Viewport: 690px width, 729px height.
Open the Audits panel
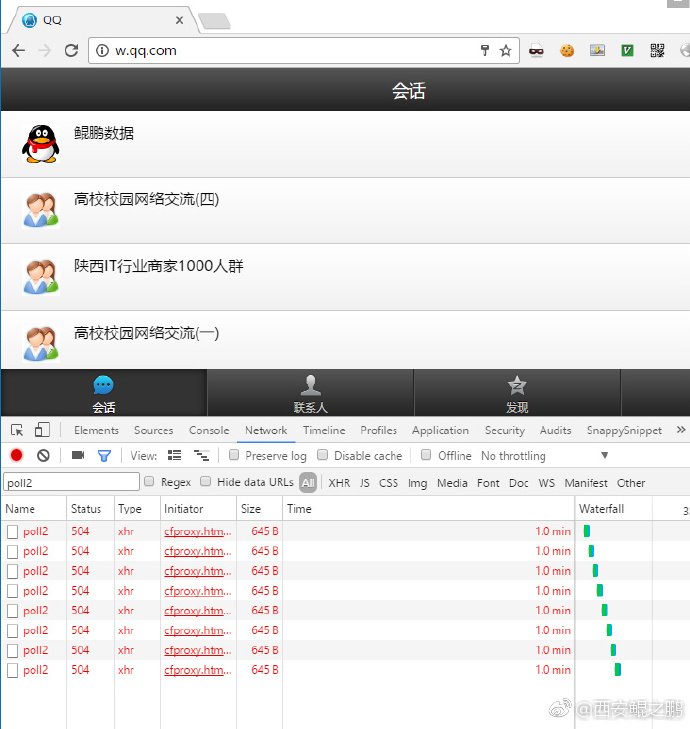tap(555, 431)
